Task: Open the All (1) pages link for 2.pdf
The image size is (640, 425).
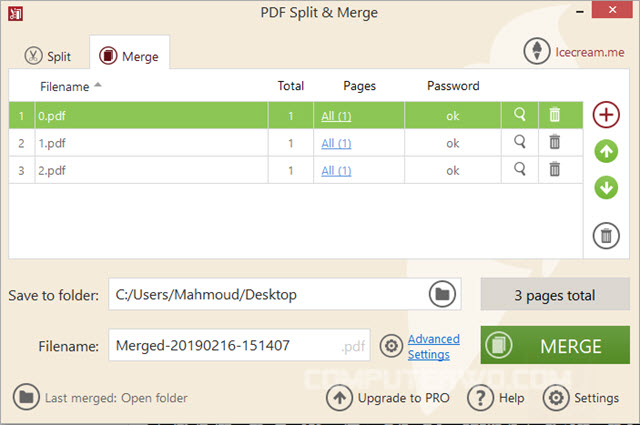Action: click(x=336, y=171)
